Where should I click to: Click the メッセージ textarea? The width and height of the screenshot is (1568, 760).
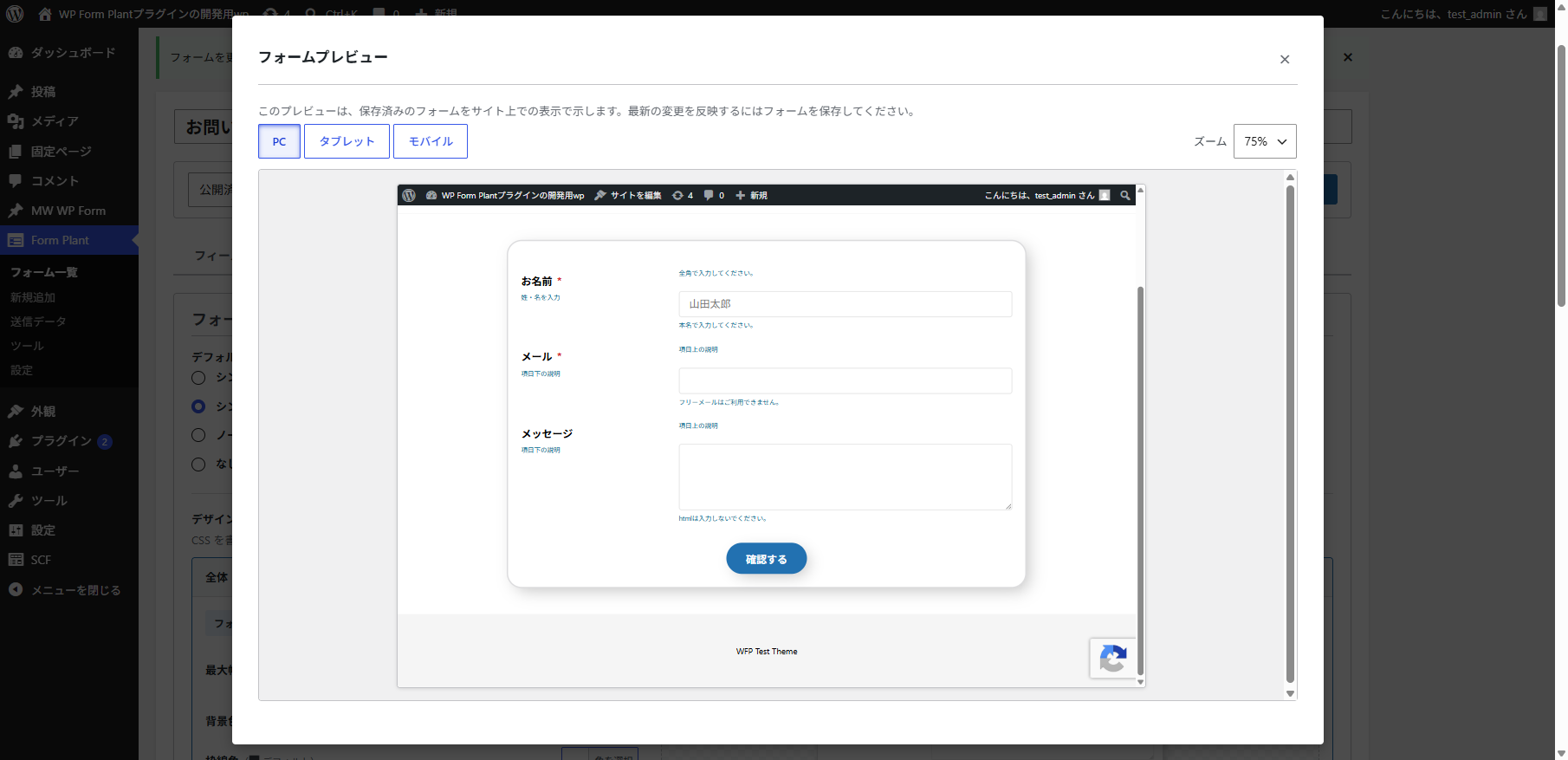[845, 477]
